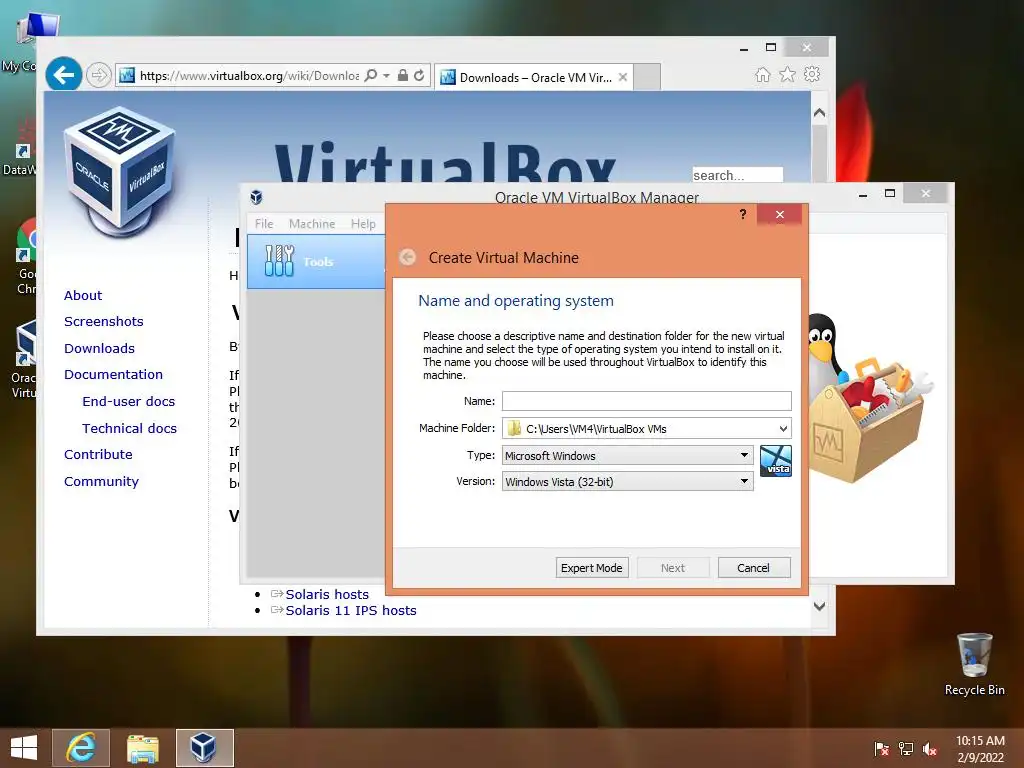The width and height of the screenshot is (1024, 768).
Task: Select the Downloads – Oracle VM VirtualBox tab
Action: pos(535,77)
